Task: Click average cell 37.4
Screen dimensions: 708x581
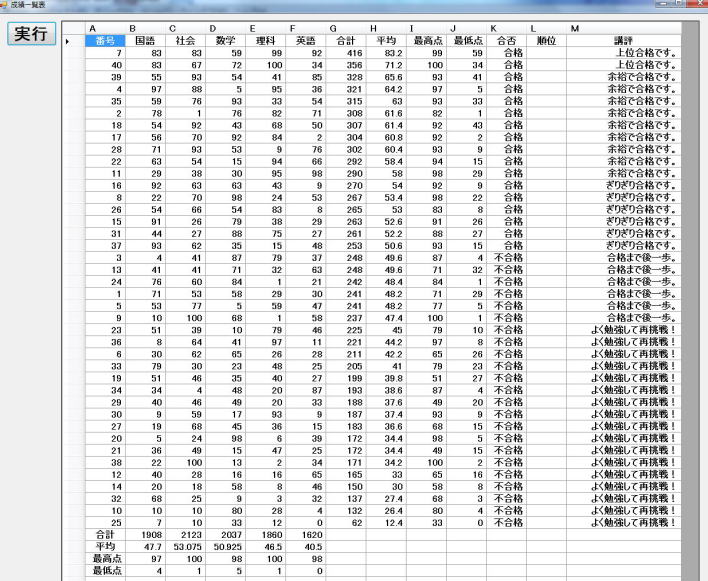Action: (x=386, y=414)
